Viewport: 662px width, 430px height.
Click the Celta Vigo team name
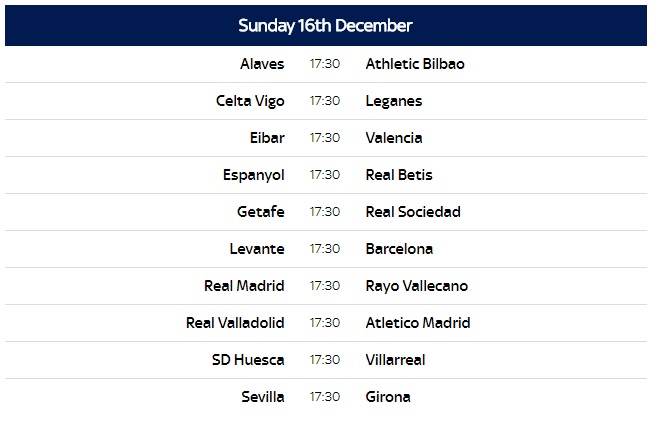tap(250, 101)
